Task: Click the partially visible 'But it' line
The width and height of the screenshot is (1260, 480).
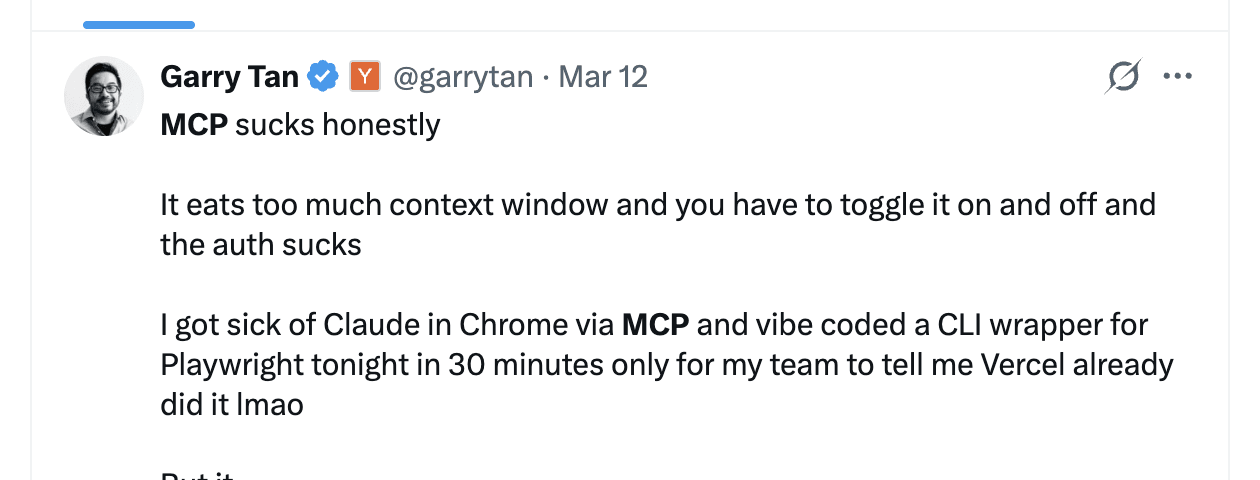Action: click(x=197, y=474)
